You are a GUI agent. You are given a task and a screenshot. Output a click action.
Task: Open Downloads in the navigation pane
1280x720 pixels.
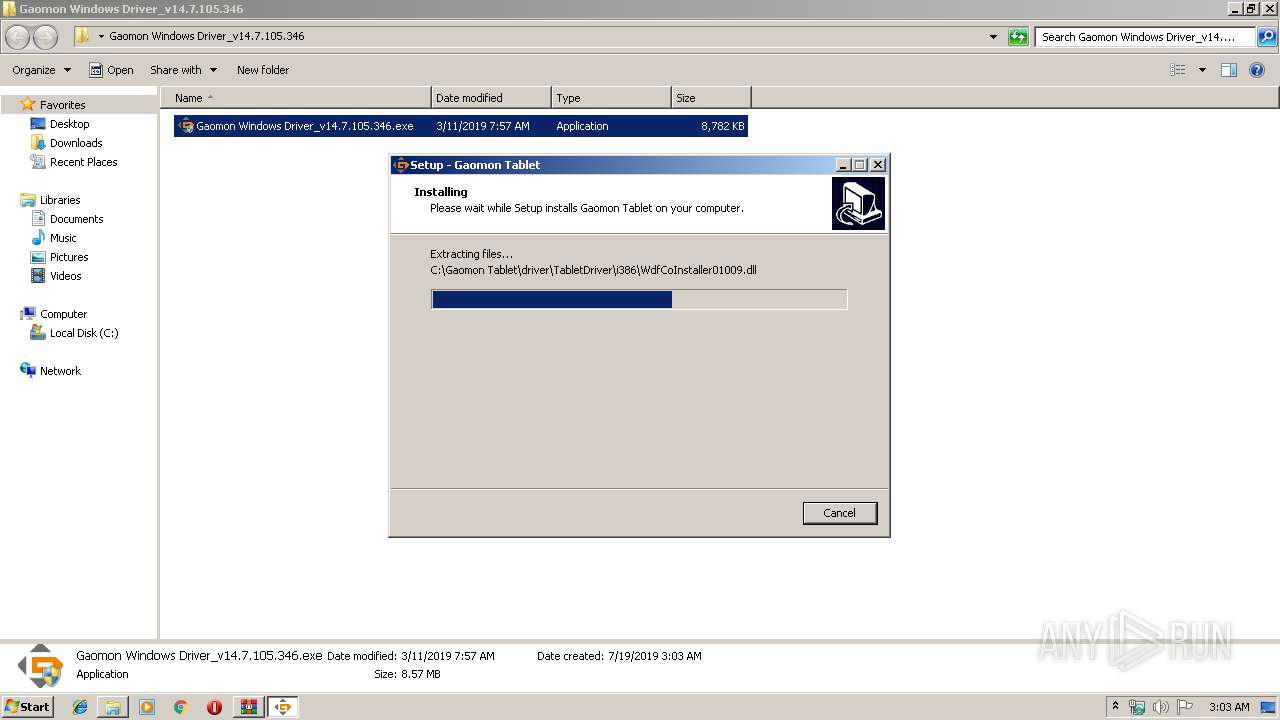(x=76, y=143)
